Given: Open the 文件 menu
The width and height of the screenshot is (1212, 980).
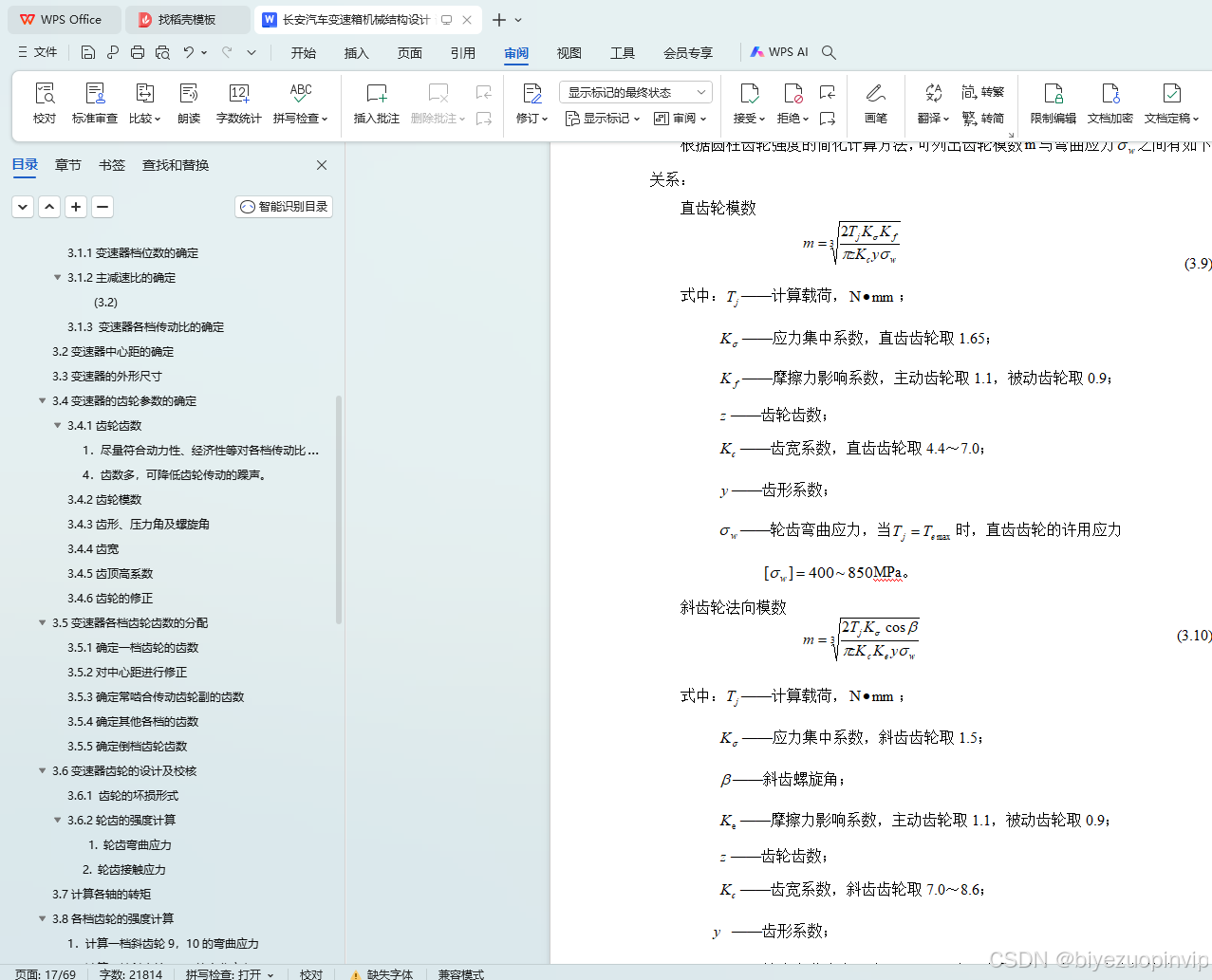Looking at the screenshot, I should click(38, 52).
